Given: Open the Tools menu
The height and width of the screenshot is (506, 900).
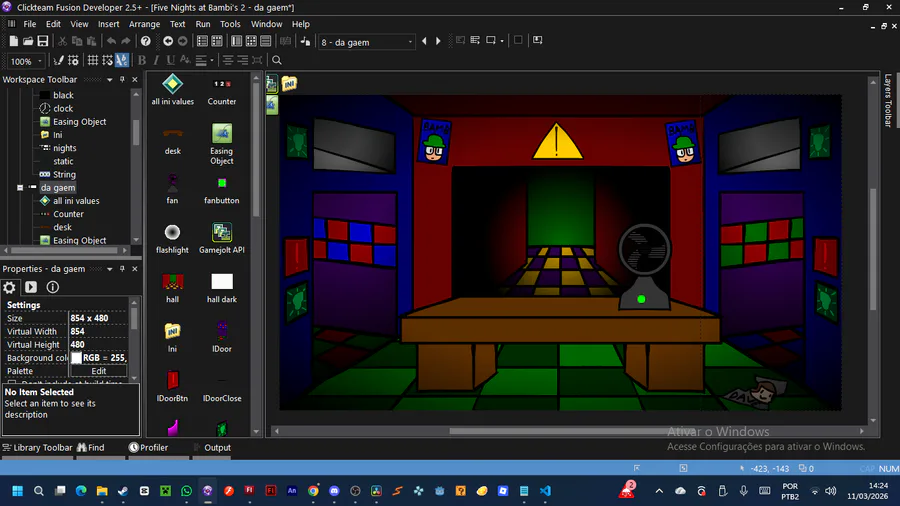Looking at the screenshot, I should (x=230, y=24).
